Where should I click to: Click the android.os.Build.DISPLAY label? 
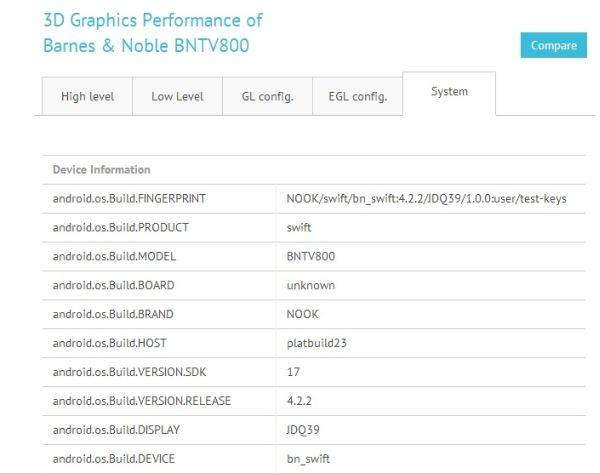click(116, 430)
